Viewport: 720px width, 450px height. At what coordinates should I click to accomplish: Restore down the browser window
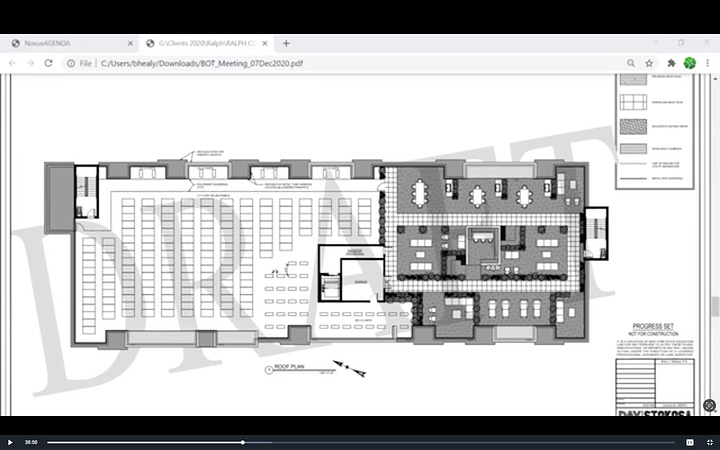pyautogui.click(x=681, y=42)
